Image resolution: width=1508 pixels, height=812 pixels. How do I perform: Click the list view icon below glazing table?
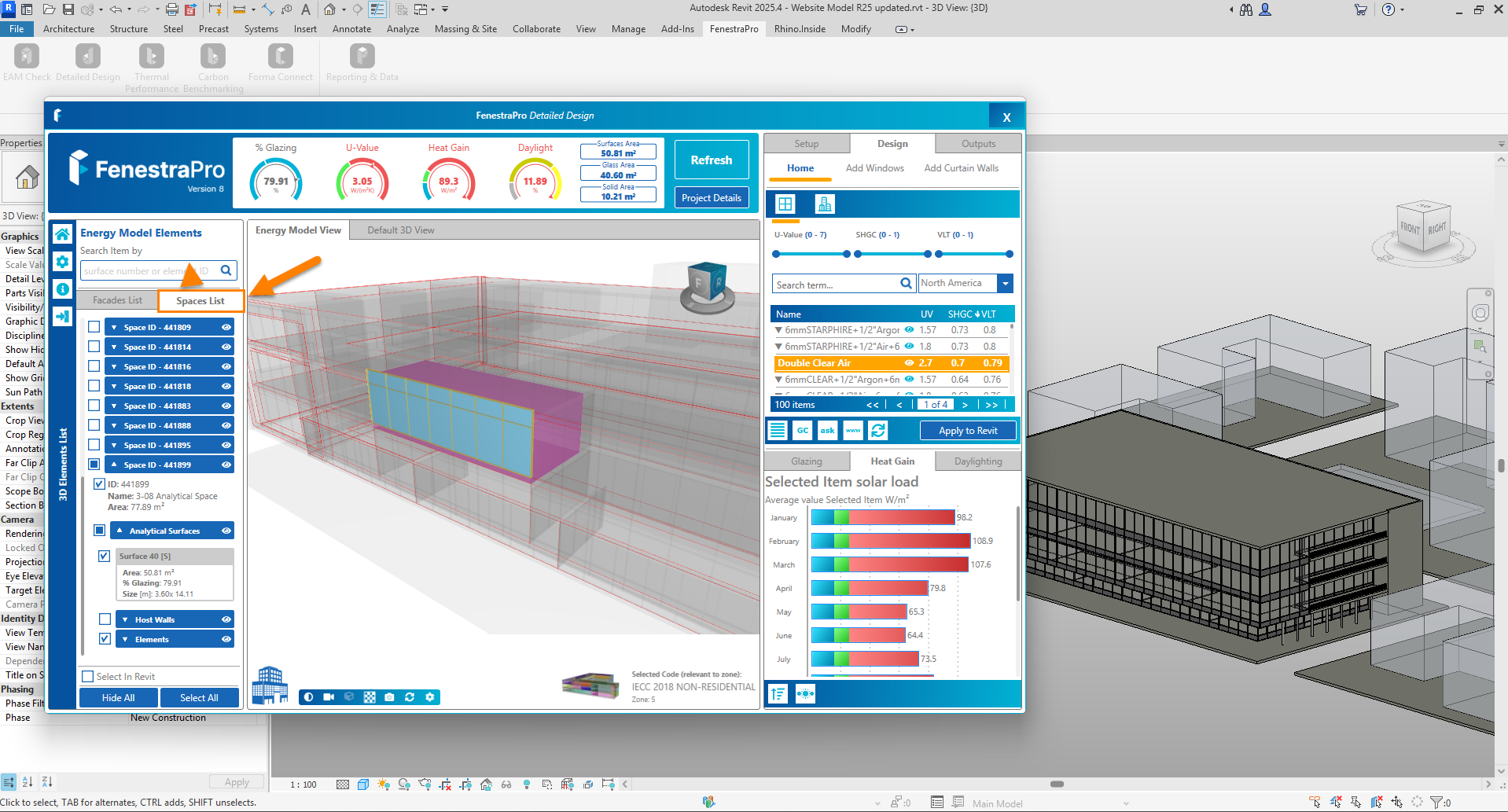778,430
